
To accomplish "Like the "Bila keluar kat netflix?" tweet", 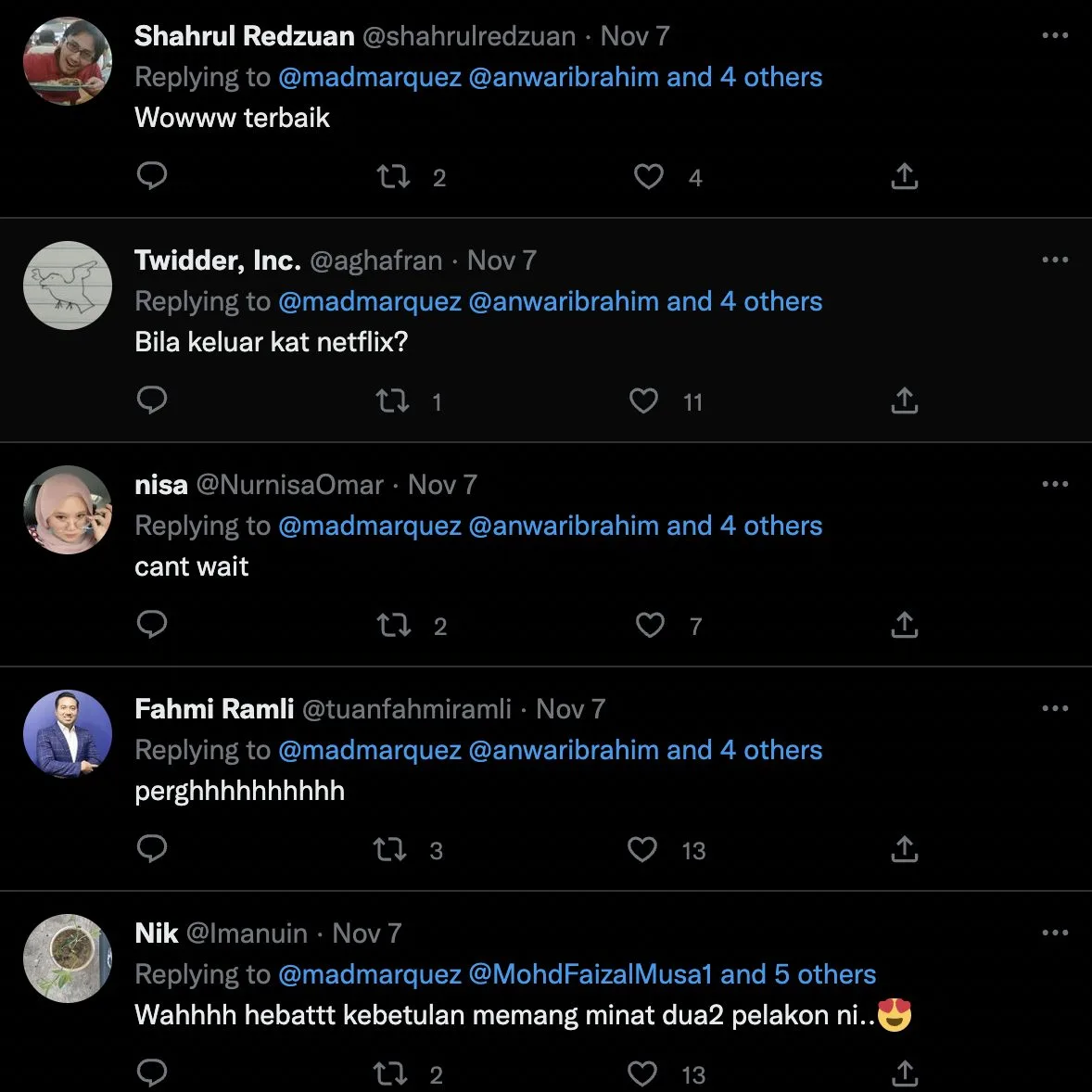I will coord(644,400).
